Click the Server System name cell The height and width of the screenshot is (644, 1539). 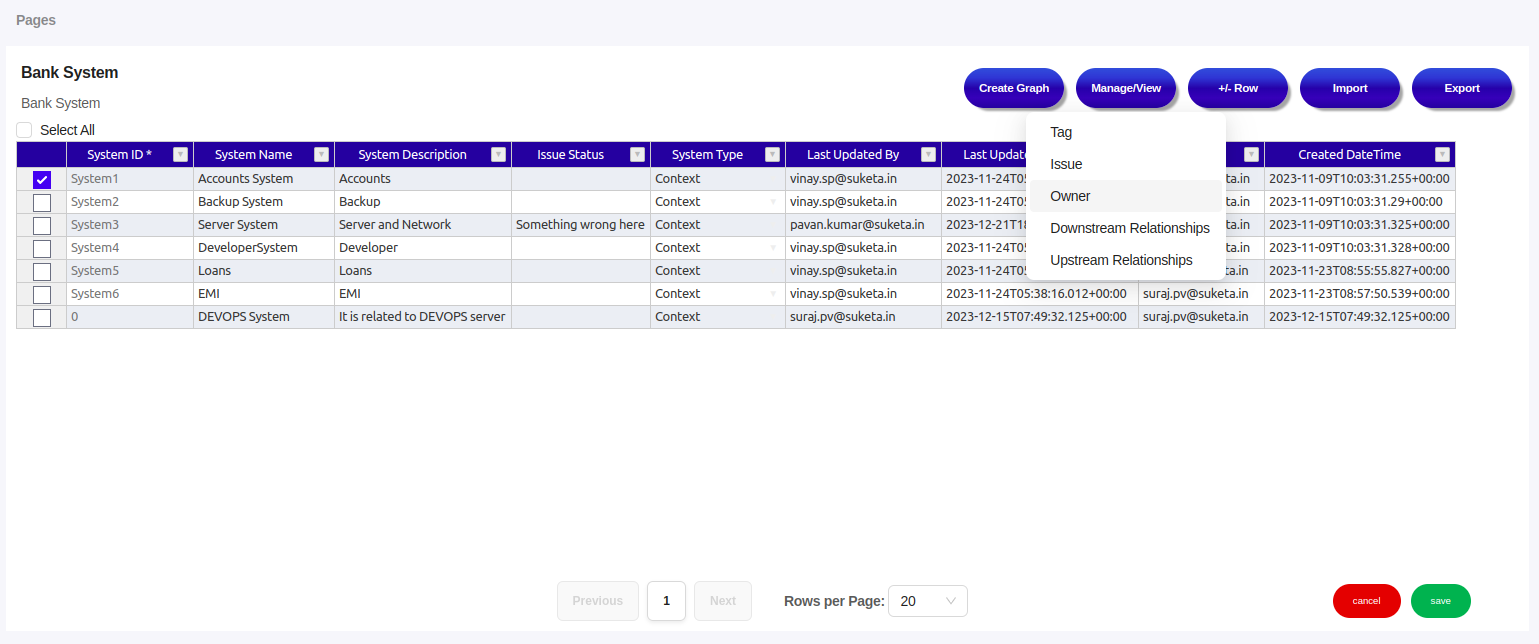[x=238, y=225]
